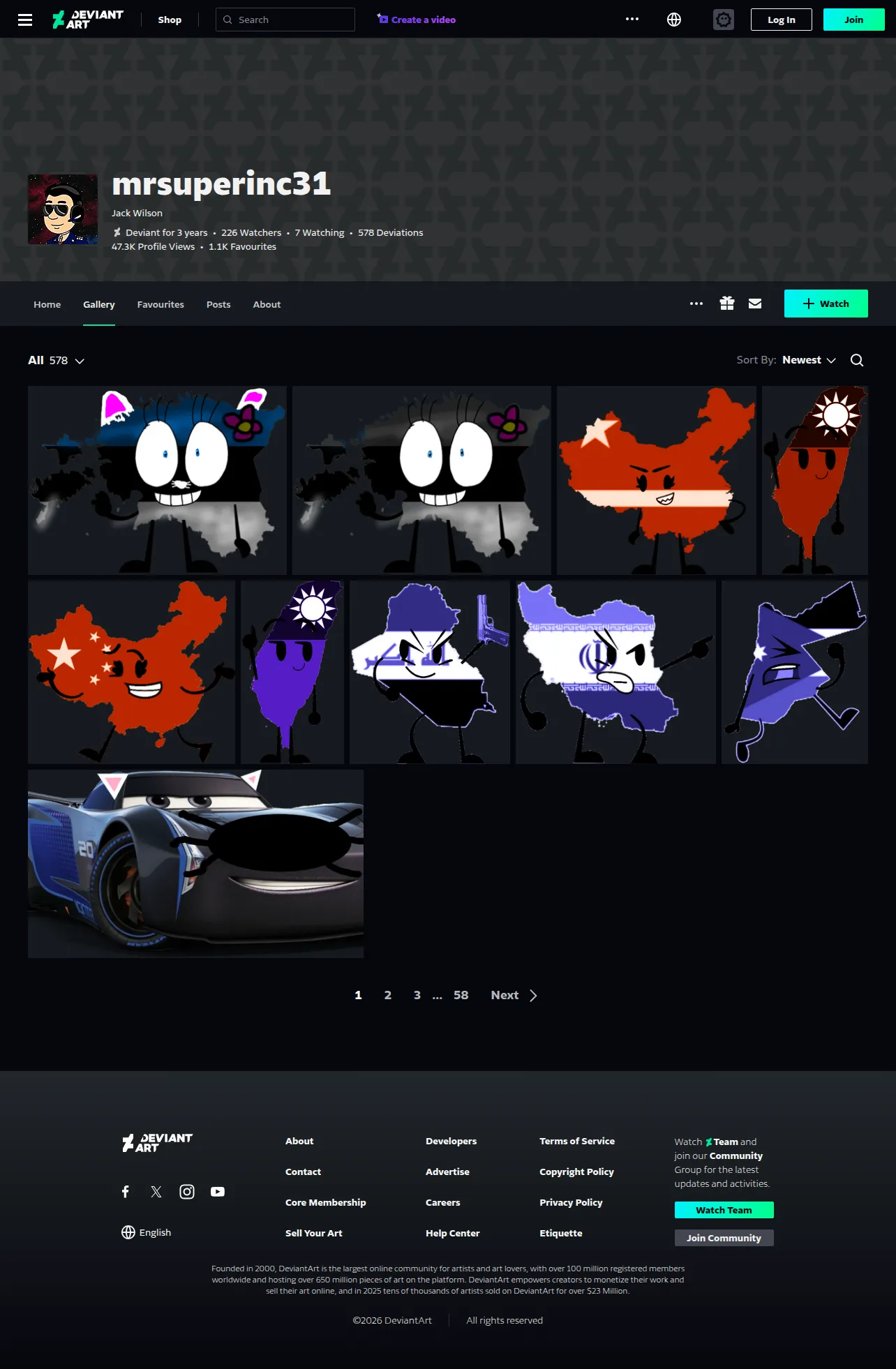Screen dimensions: 896x1369
Task: Open the footer English language selector
Action: pyautogui.click(x=147, y=1232)
